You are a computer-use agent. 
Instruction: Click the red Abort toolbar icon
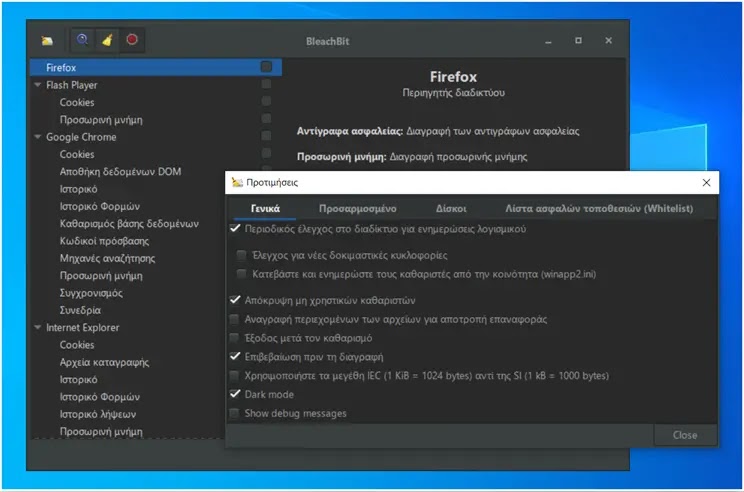(x=132, y=39)
